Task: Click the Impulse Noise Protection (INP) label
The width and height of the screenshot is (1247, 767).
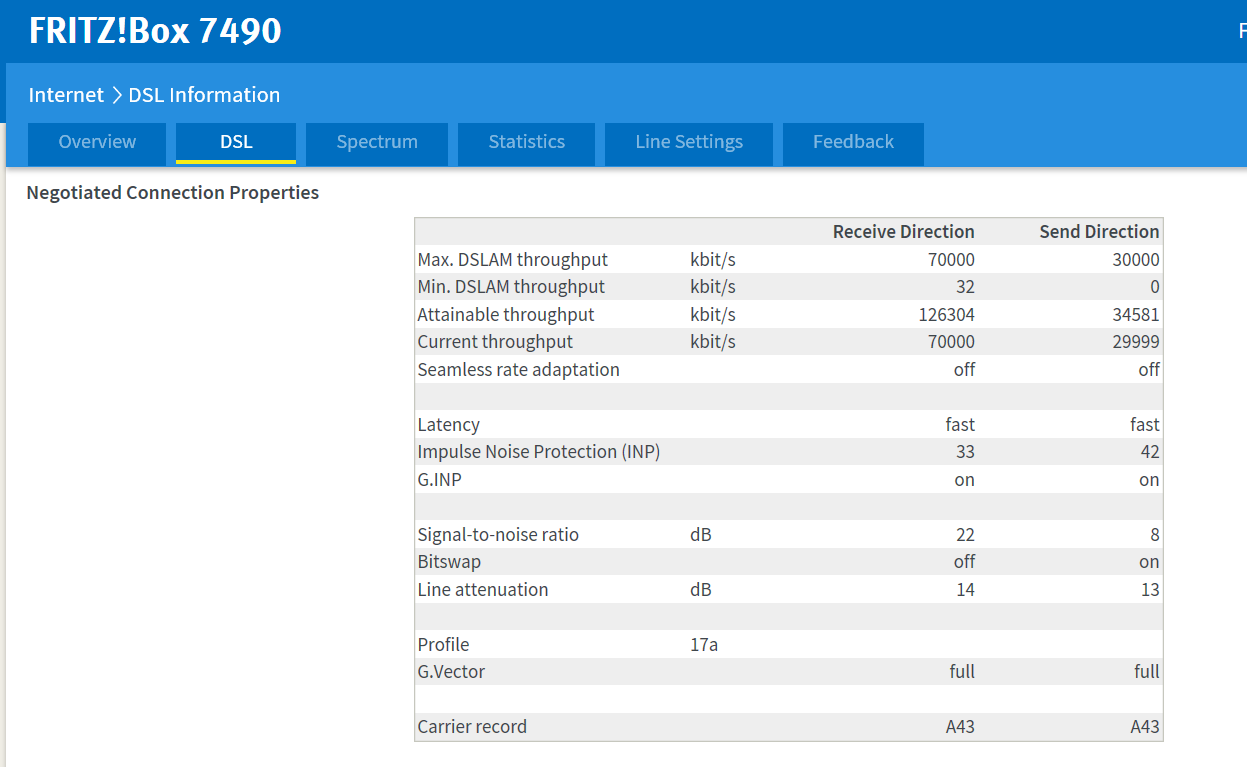Action: click(x=538, y=452)
